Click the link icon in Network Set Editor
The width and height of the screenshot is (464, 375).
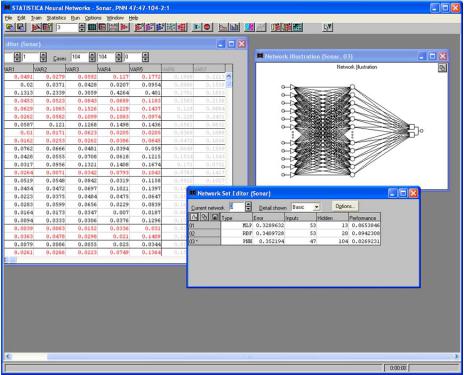click(x=204, y=217)
